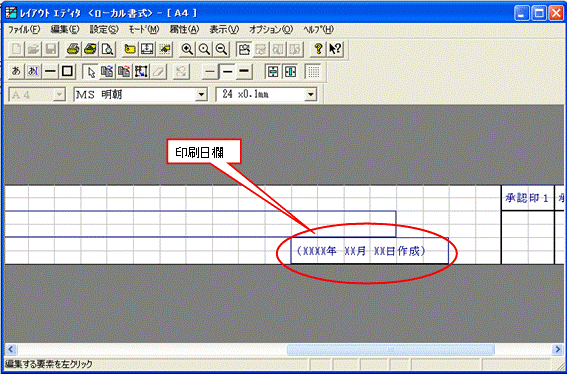Maximize the レイアウト エディタ window
Screen dimensions: 567x374
[x=539, y=13]
